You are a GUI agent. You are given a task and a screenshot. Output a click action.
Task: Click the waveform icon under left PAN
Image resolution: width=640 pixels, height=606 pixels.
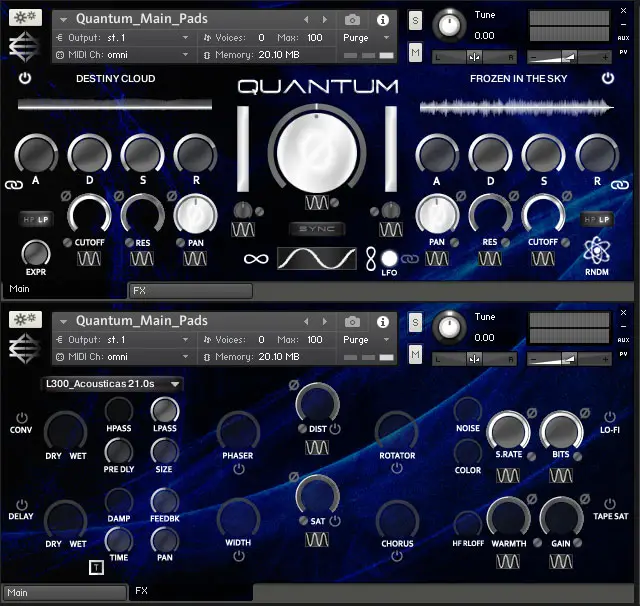pyautogui.click(x=195, y=259)
